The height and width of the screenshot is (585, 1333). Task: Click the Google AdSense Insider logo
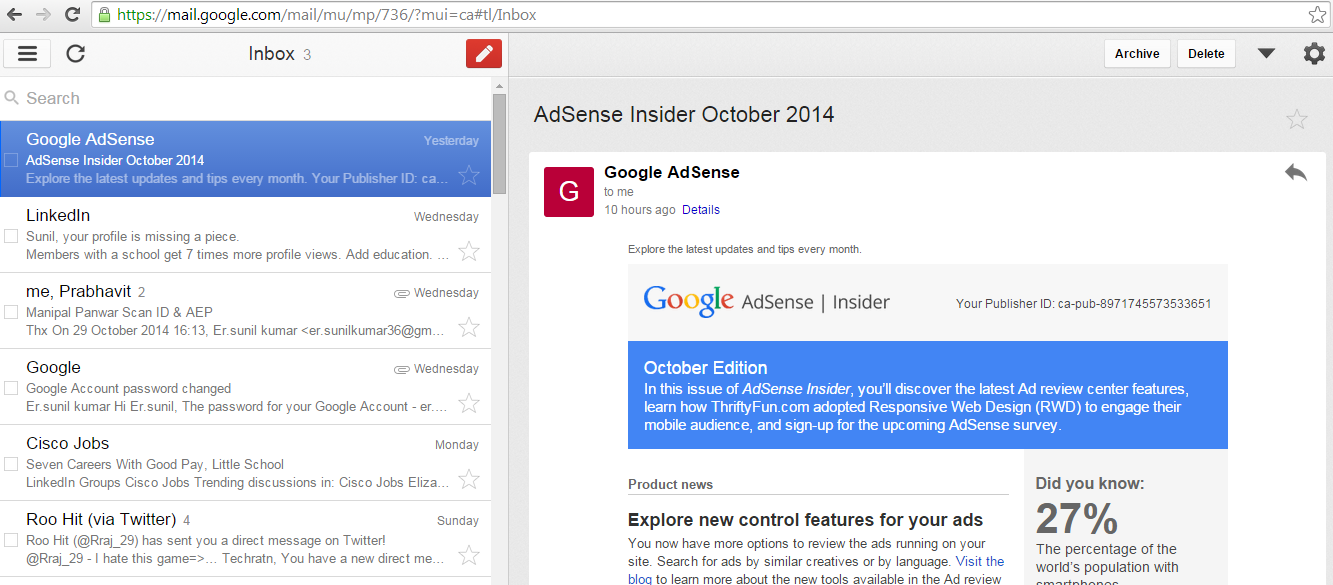coord(766,301)
